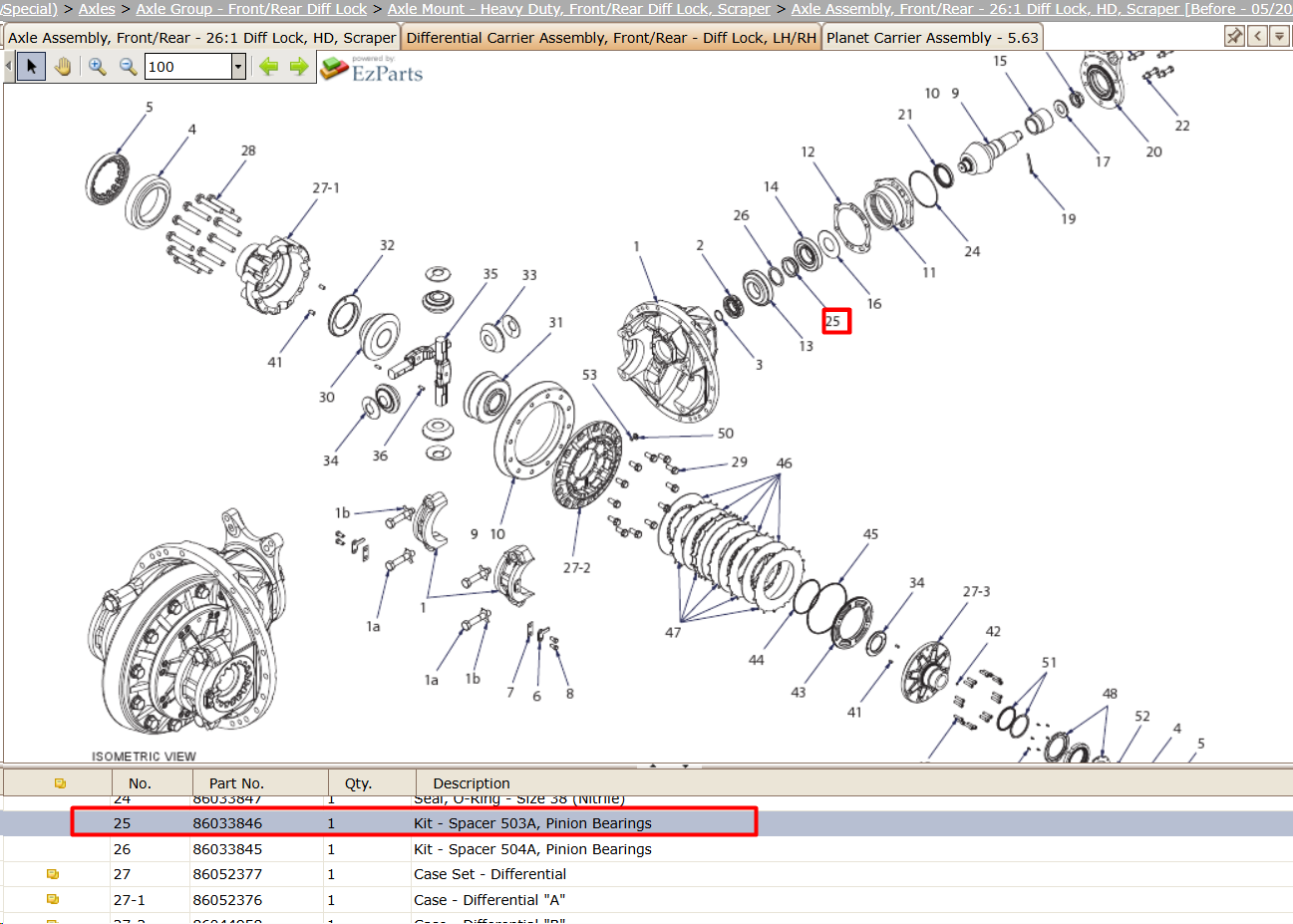
Task: Click part number 86033845
Action: point(227,849)
